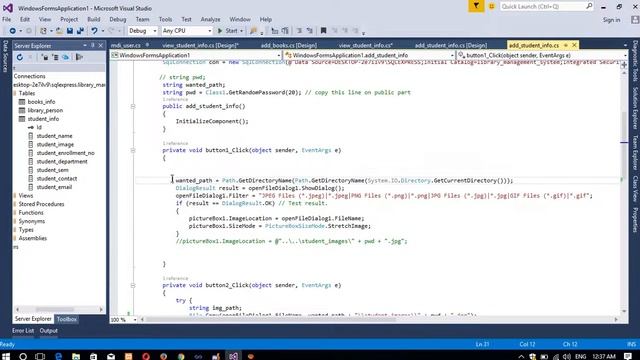Click the New Project toolbar icon
This screenshot has height=360, width=640.
click(43, 31)
